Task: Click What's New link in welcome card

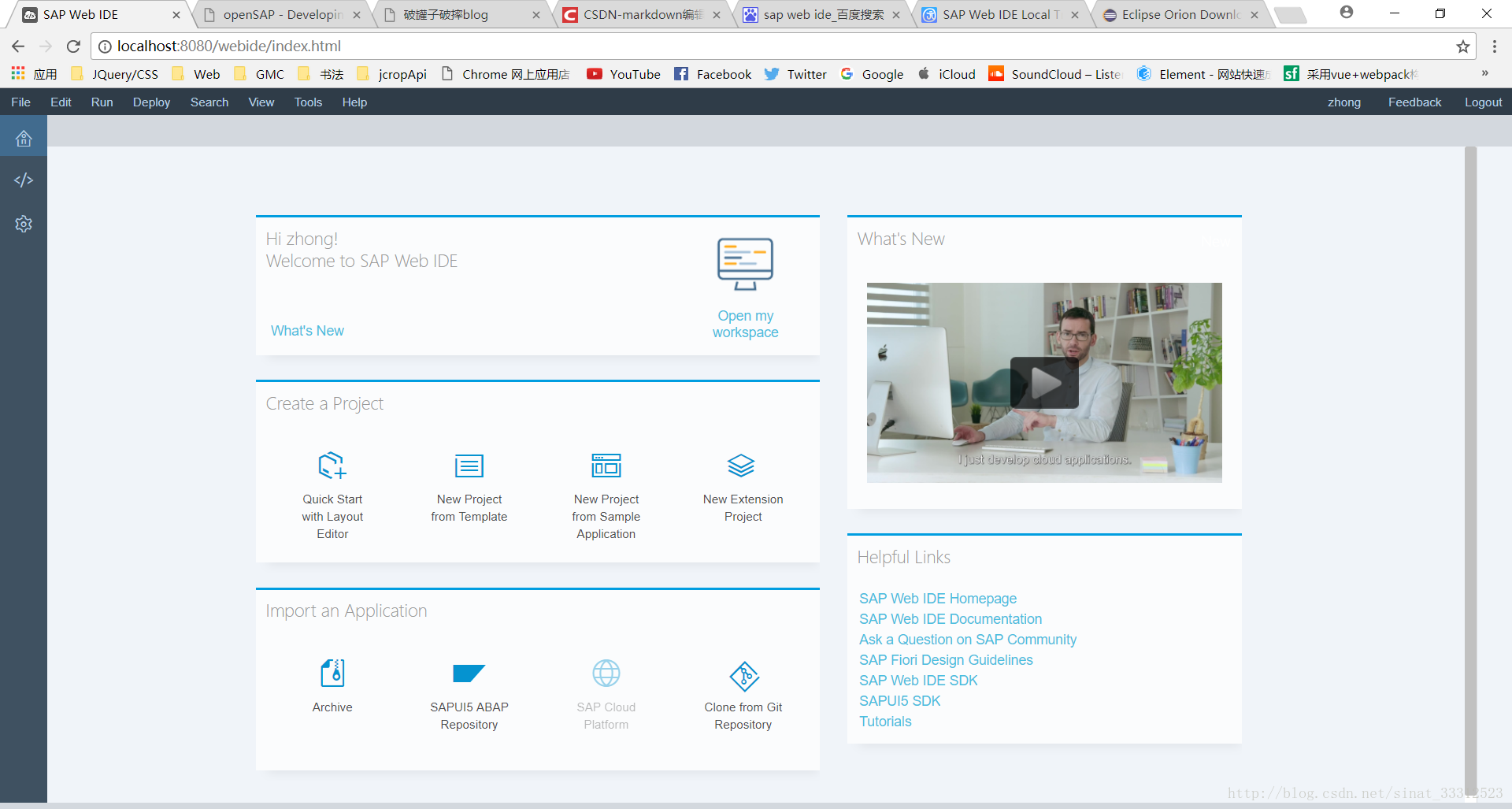Action: [307, 331]
